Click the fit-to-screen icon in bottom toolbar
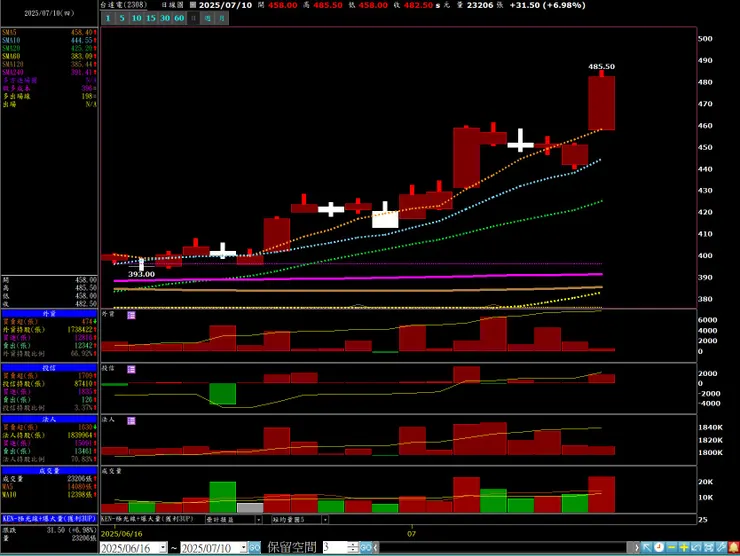This screenshot has height=556, width=740. click(708, 548)
